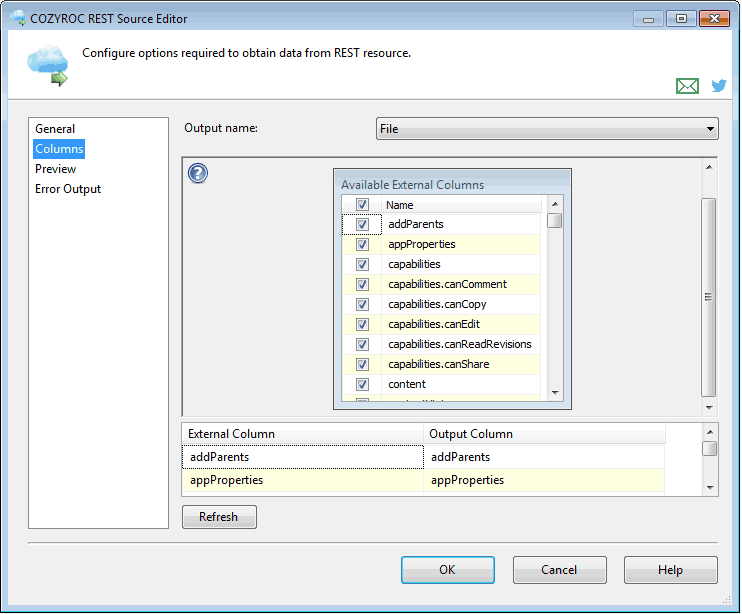Image resolution: width=742 pixels, height=614 pixels.
Task: Toggle the capabilities checkbox
Action: (x=362, y=264)
